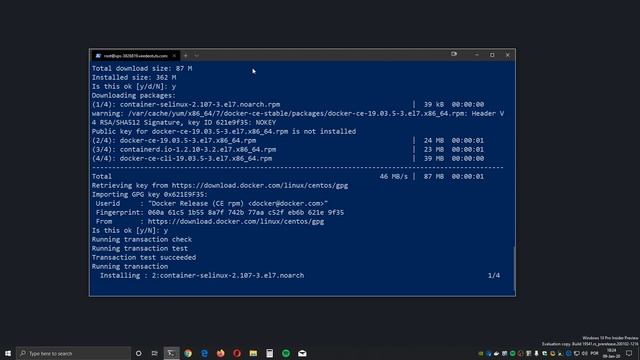The height and width of the screenshot is (360, 640).
Task: Open the Mail app taskbar icon
Action: click(x=302, y=353)
